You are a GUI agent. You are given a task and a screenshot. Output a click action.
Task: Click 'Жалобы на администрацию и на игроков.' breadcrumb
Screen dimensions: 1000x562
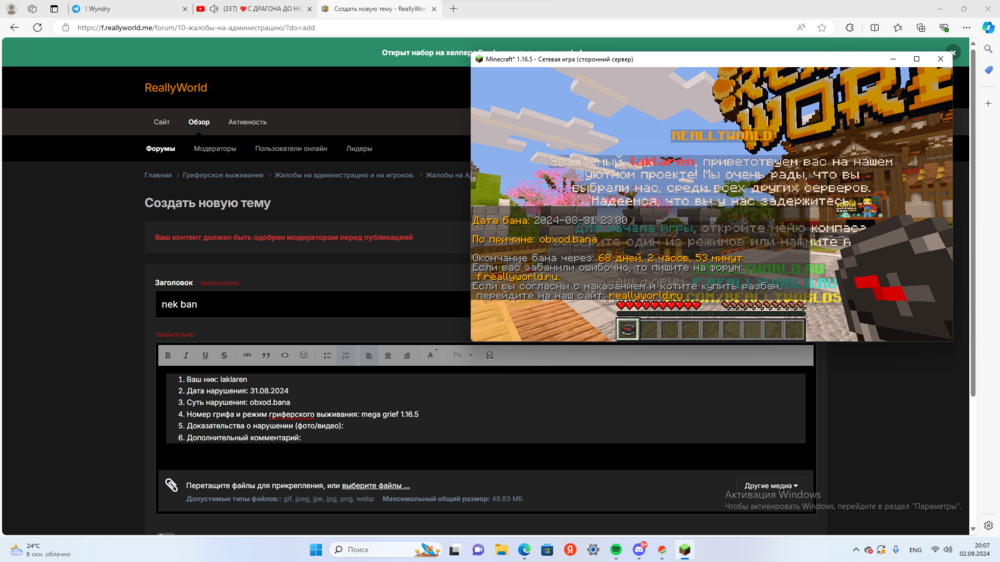[344, 175]
